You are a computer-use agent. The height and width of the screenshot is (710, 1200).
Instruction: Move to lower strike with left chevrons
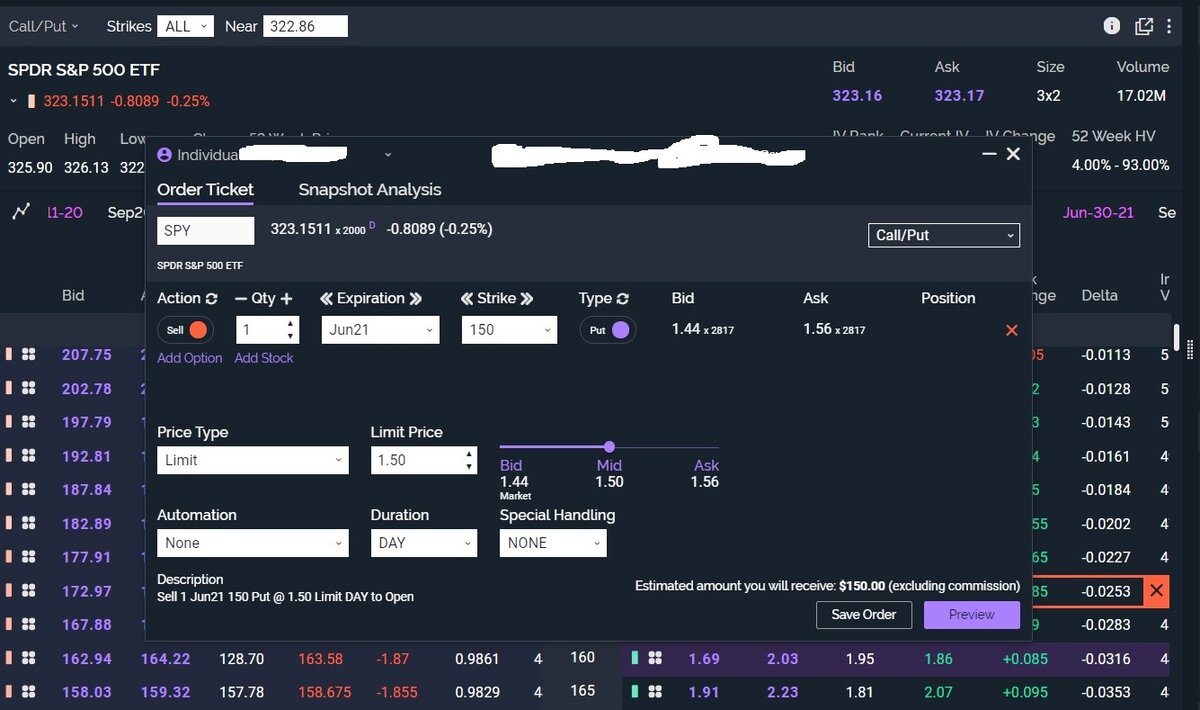(467, 298)
